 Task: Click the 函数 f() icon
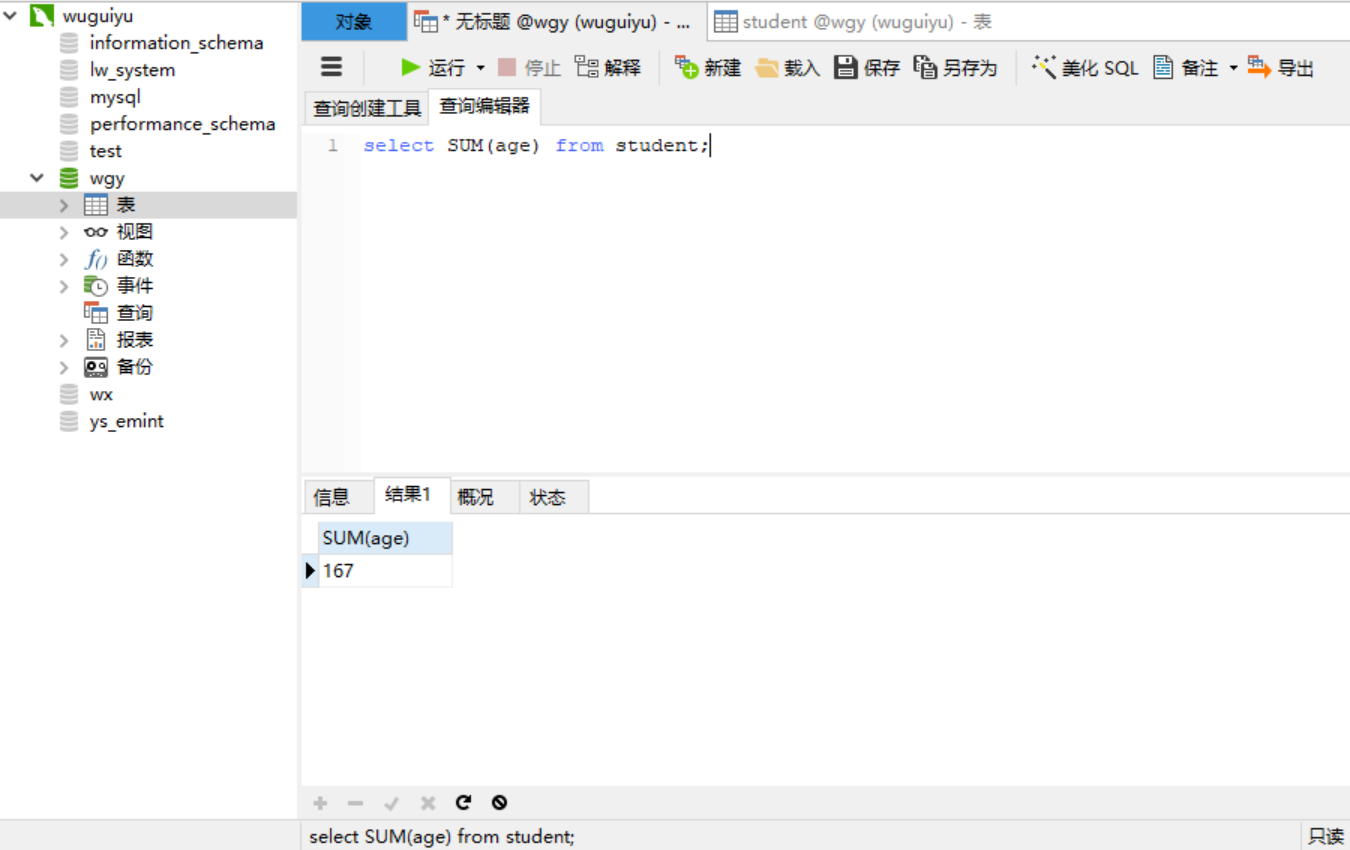pyautogui.click(x=96, y=259)
